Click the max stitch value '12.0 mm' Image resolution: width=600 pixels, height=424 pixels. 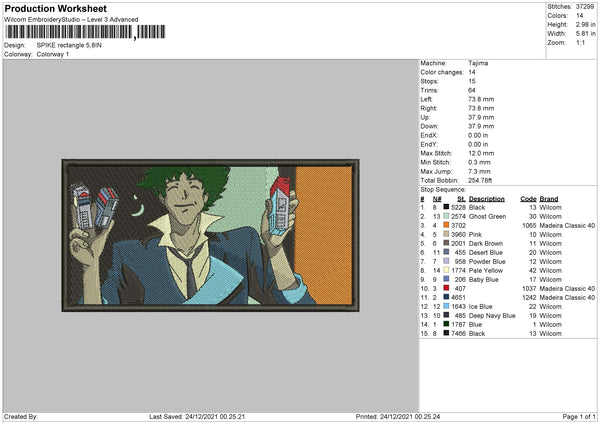click(481, 153)
